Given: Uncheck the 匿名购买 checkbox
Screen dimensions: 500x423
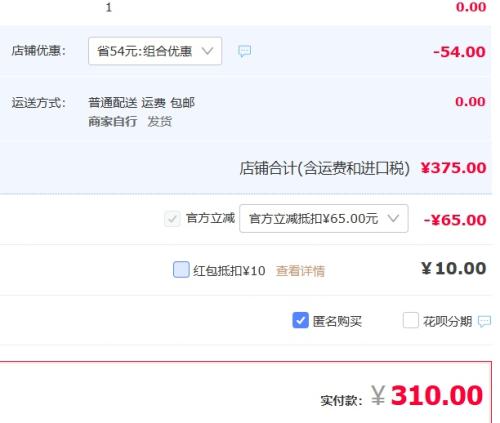Looking at the screenshot, I should click(x=300, y=320).
